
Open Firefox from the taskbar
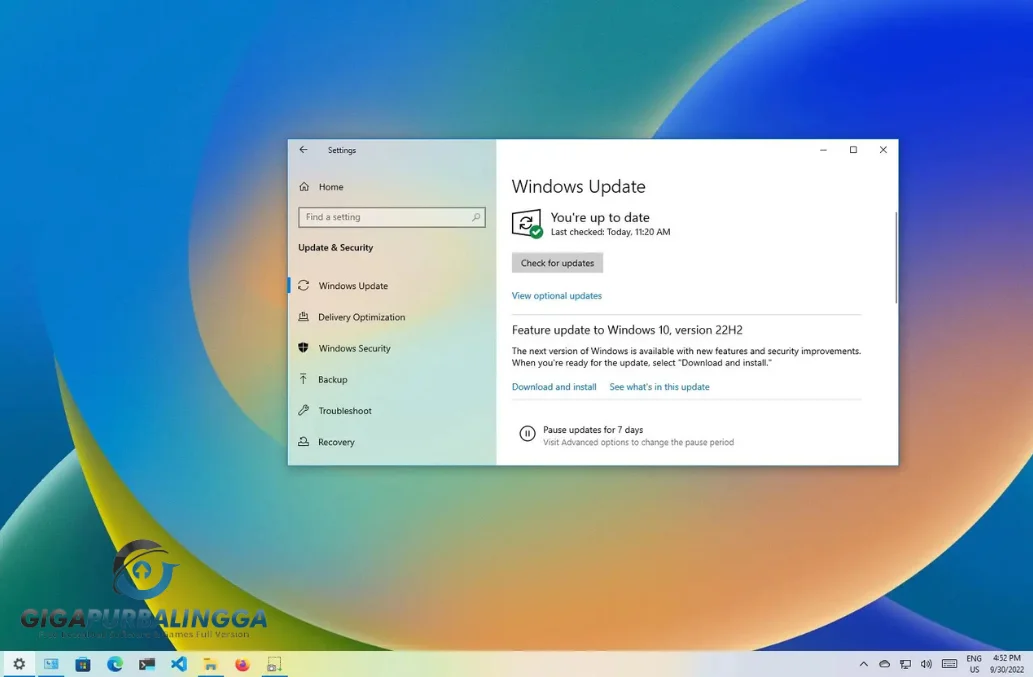click(x=241, y=664)
